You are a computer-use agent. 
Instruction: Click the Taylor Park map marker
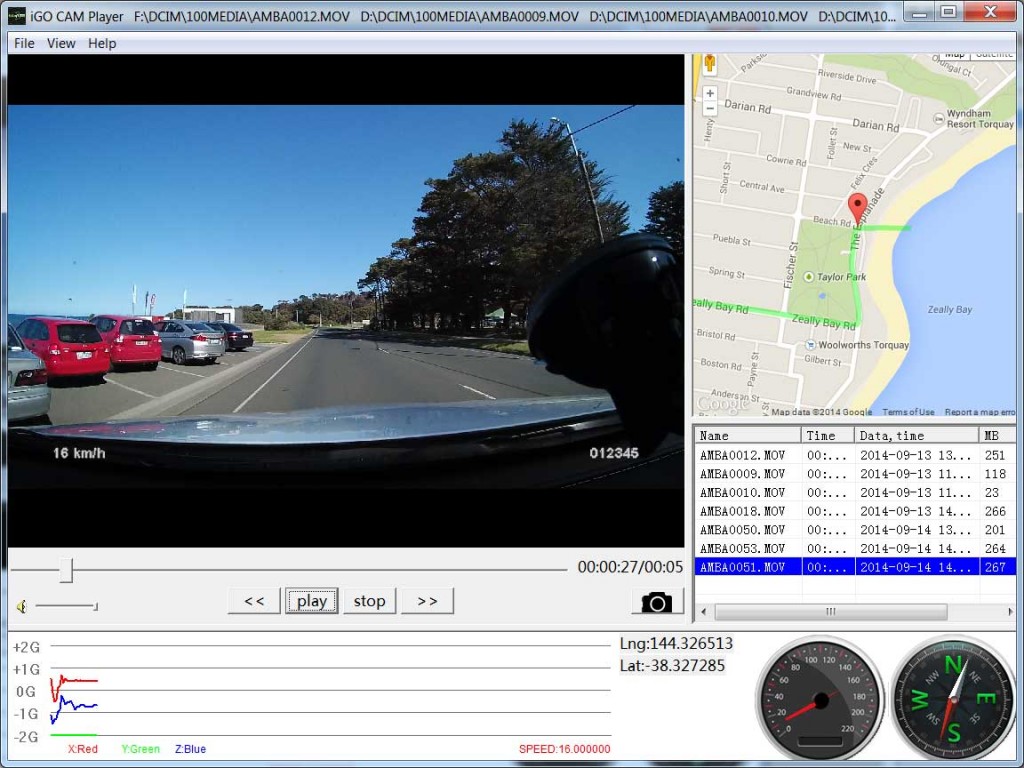[808, 278]
